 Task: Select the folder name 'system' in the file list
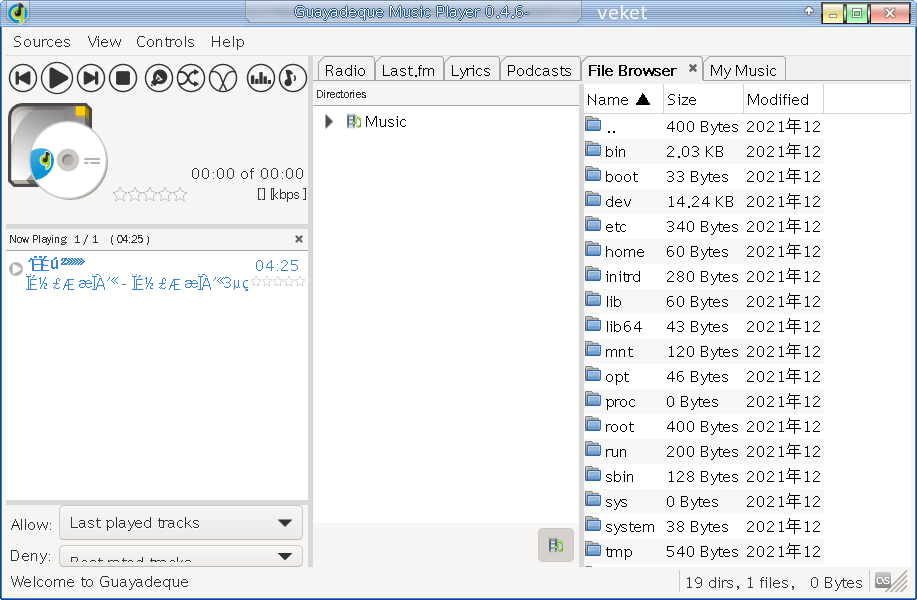click(630, 527)
